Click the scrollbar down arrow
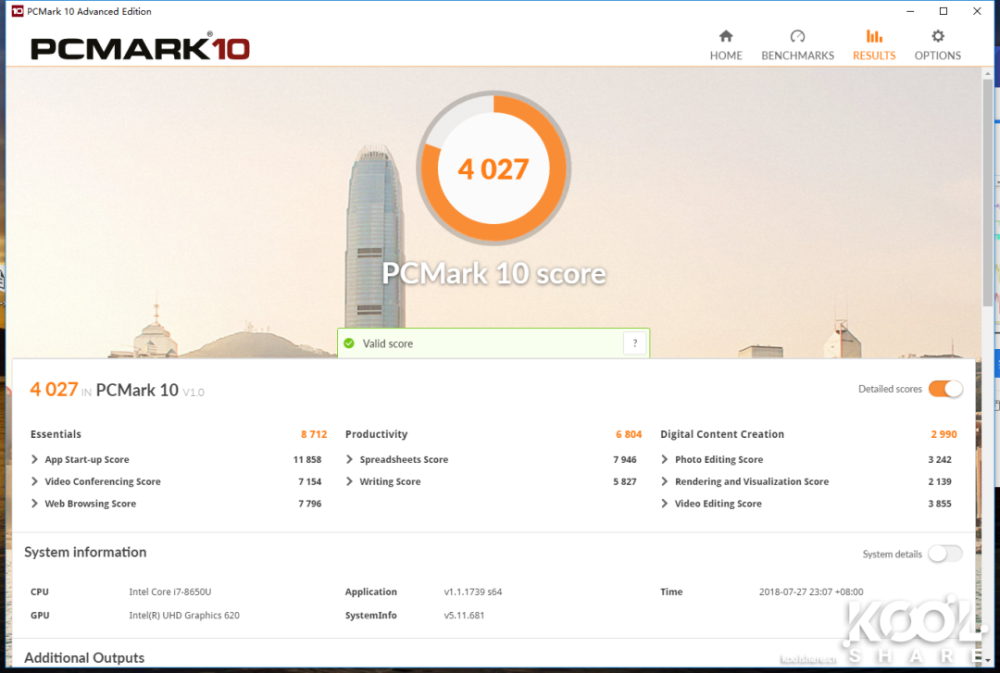The width and height of the screenshot is (1000, 673). [987, 661]
